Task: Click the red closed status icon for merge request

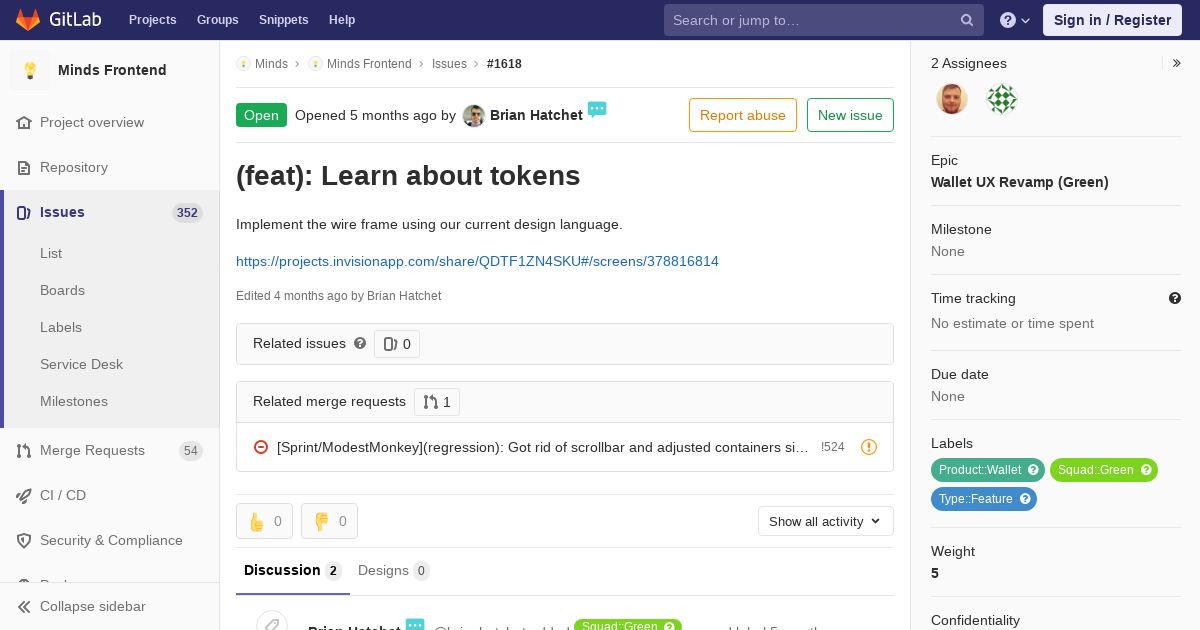Action: [x=261, y=447]
